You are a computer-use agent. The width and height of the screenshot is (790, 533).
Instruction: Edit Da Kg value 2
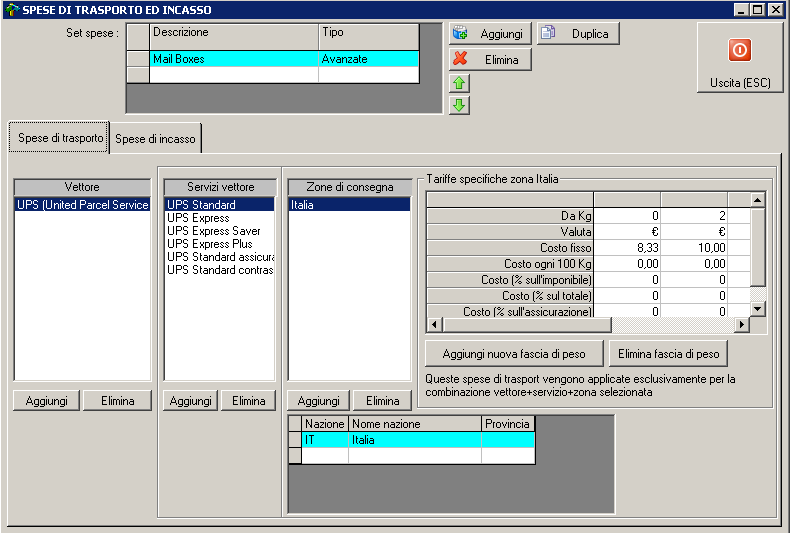tap(694, 216)
